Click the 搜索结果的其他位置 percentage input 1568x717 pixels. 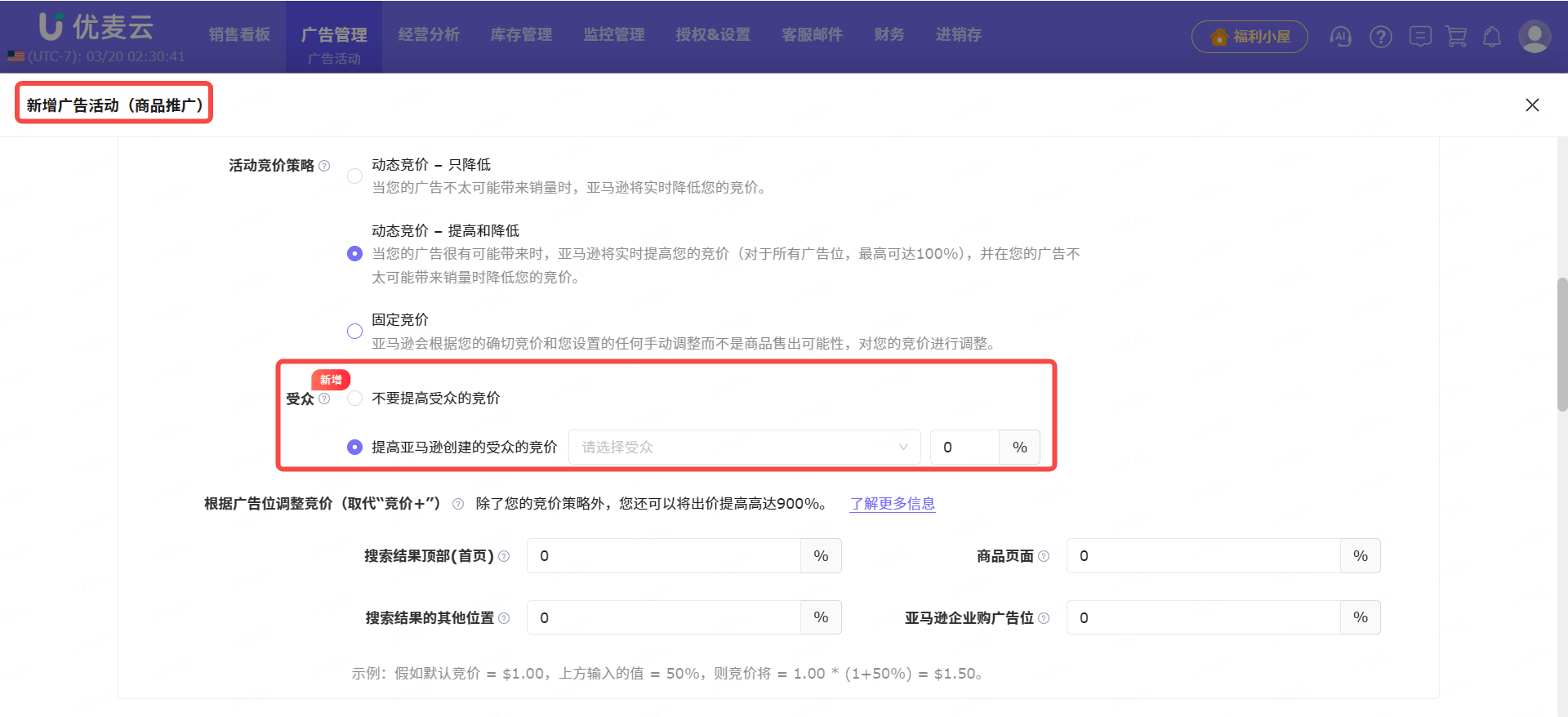664,618
